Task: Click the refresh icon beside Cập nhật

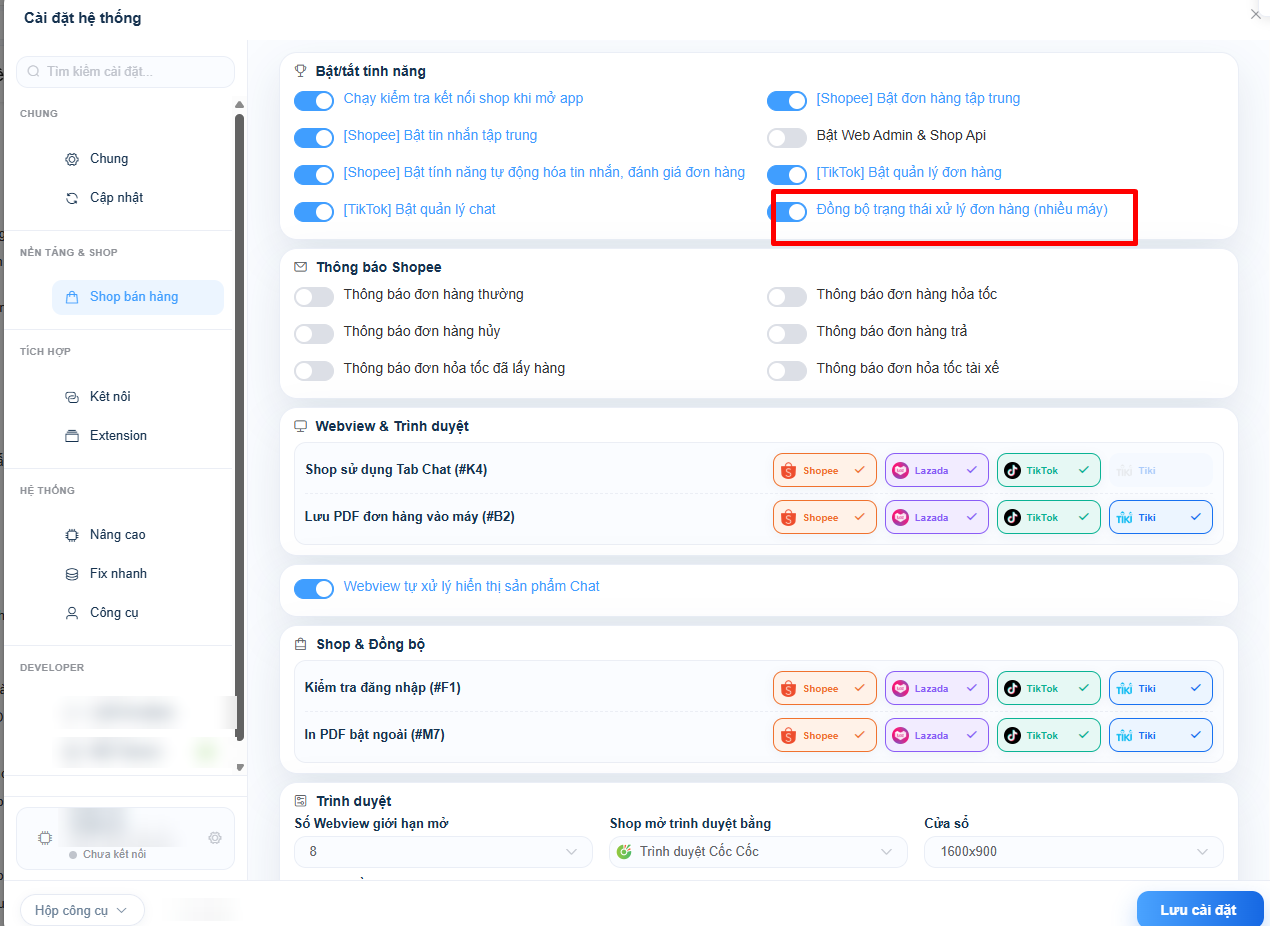Action: point(72,198)
